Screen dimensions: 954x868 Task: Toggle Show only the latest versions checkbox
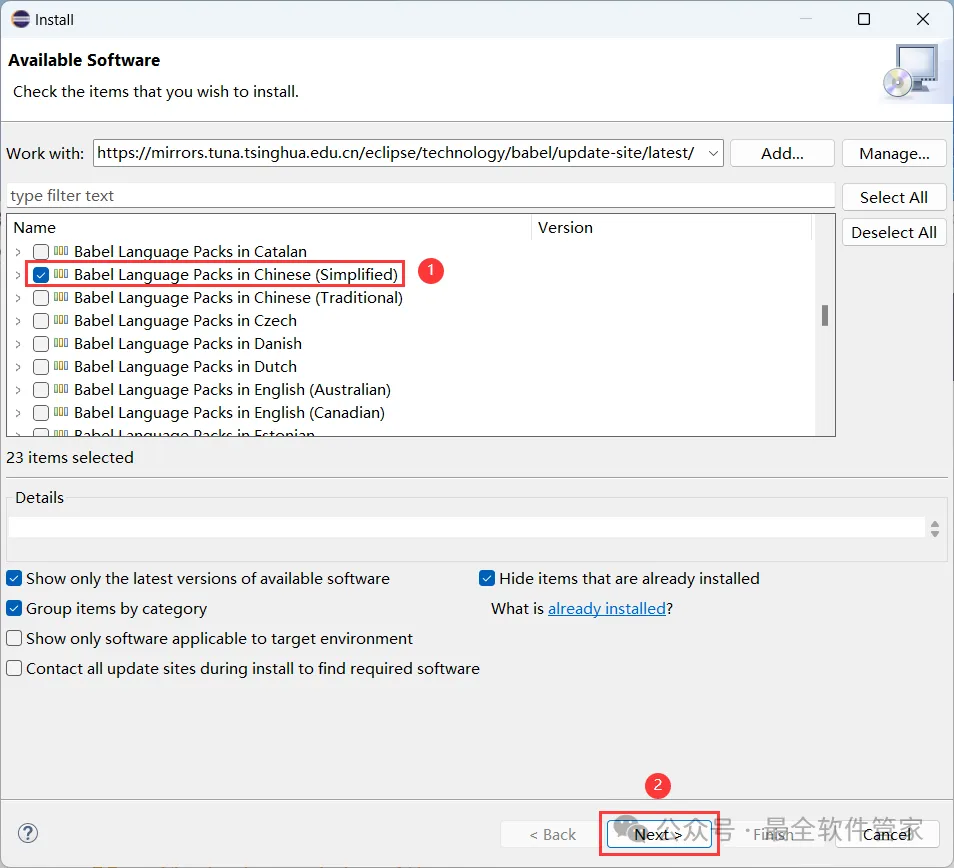(x=14, y=578)
